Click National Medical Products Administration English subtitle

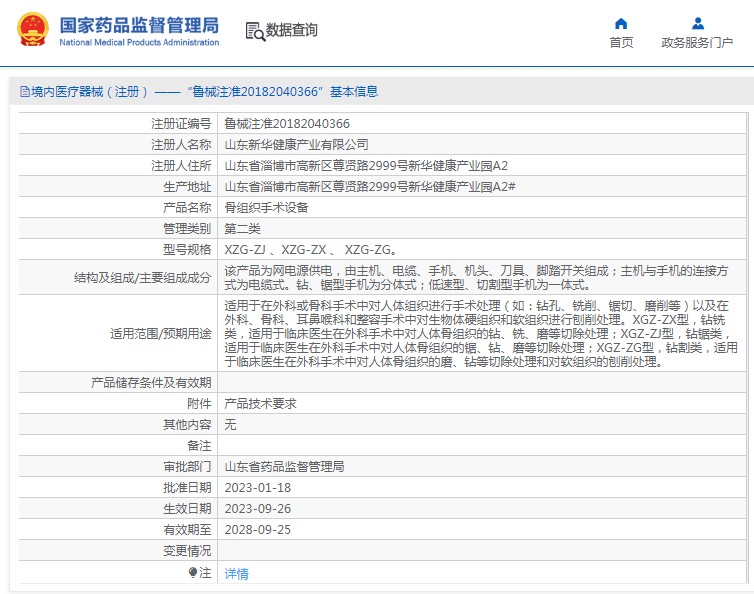click(x=139, y=42)
